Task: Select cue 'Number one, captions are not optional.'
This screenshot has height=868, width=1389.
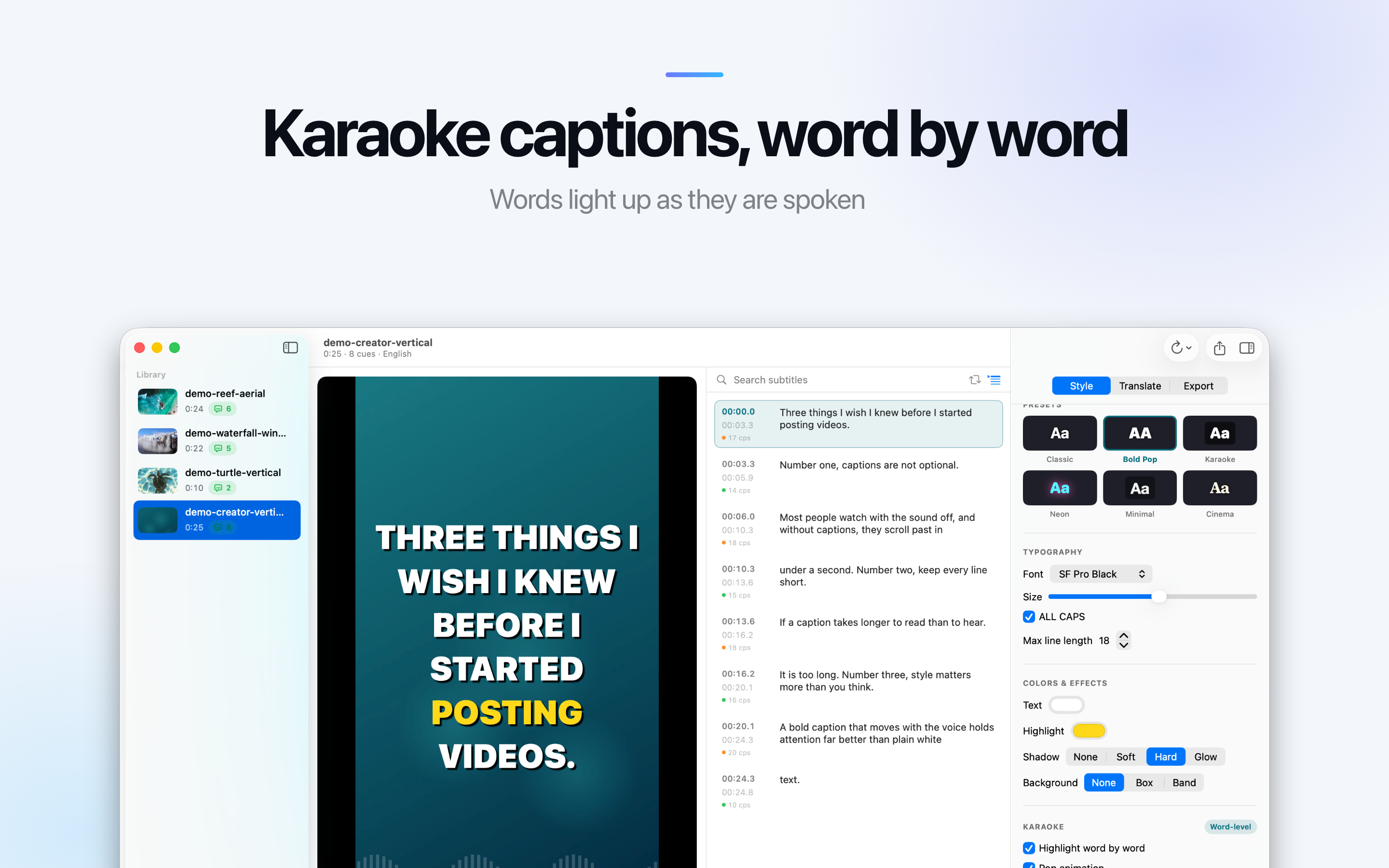Action: pyautogui.click(x=858, y=476)
